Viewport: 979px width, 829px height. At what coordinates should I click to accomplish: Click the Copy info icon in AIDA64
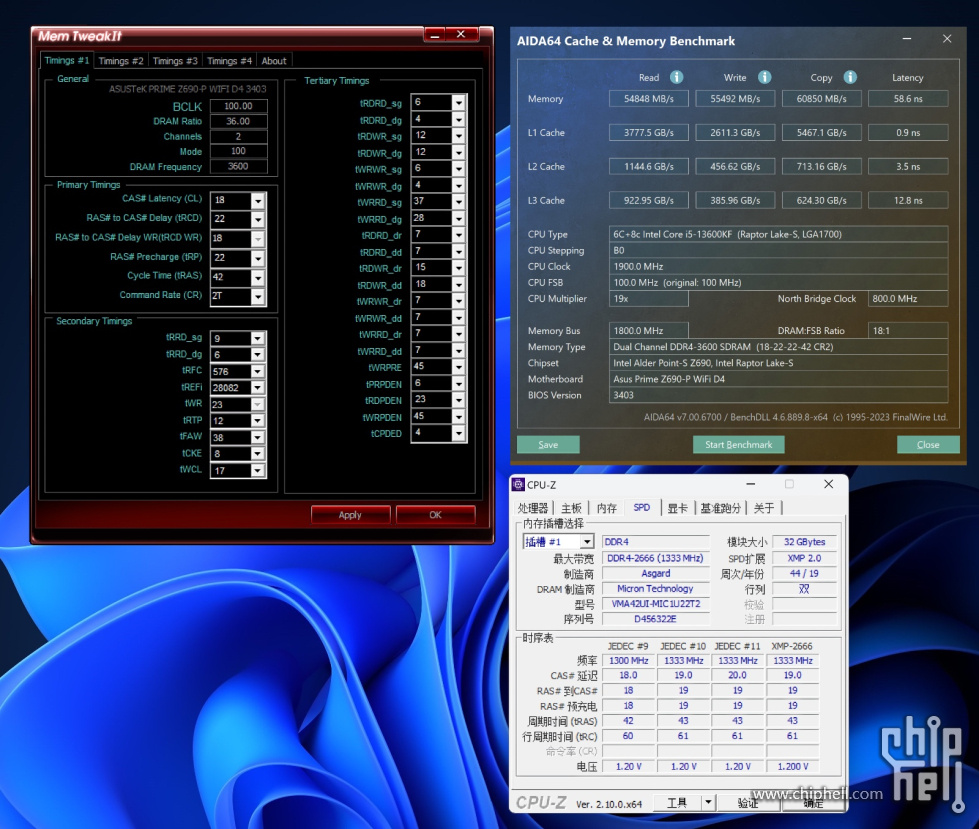[850, 77]
